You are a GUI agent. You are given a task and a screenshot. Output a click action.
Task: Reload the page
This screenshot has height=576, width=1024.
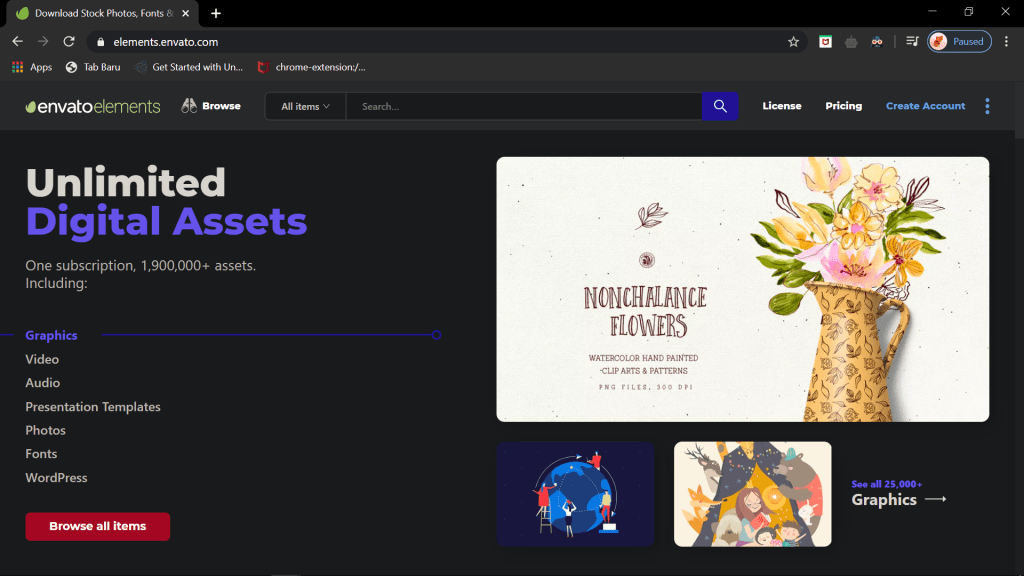69,42
